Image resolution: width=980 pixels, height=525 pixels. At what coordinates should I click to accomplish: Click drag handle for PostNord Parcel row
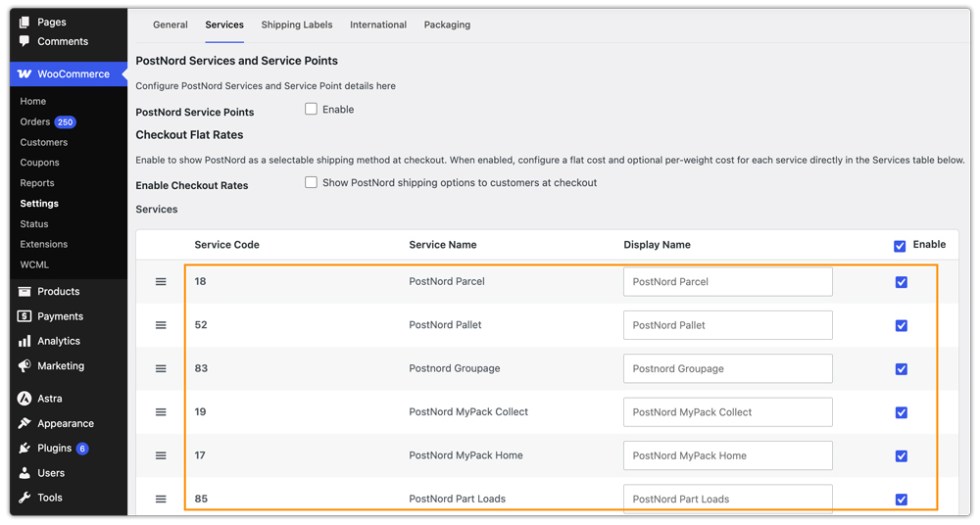161,282
